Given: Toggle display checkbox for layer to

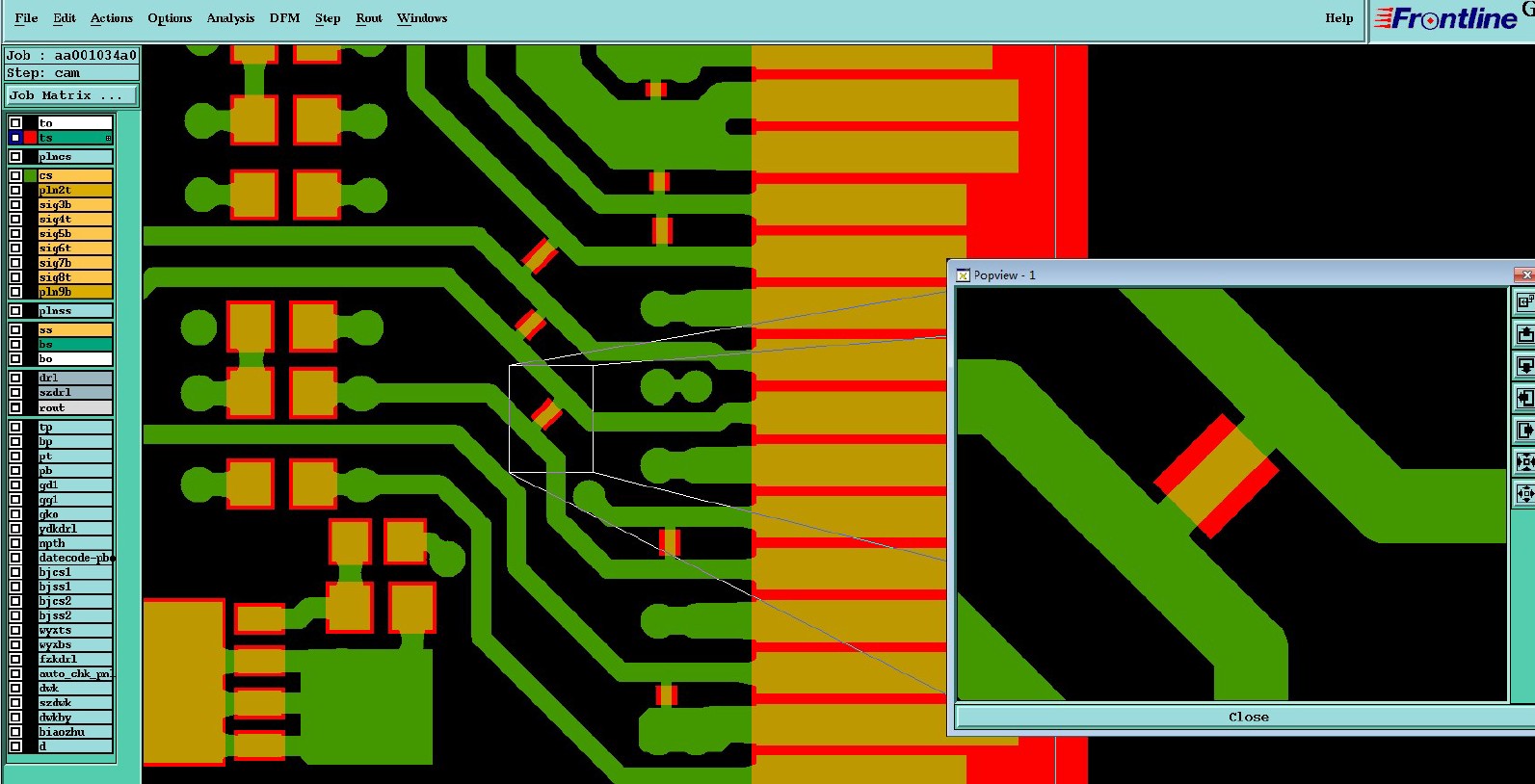Looking at the screenshot, I should [x=15, y=123].
